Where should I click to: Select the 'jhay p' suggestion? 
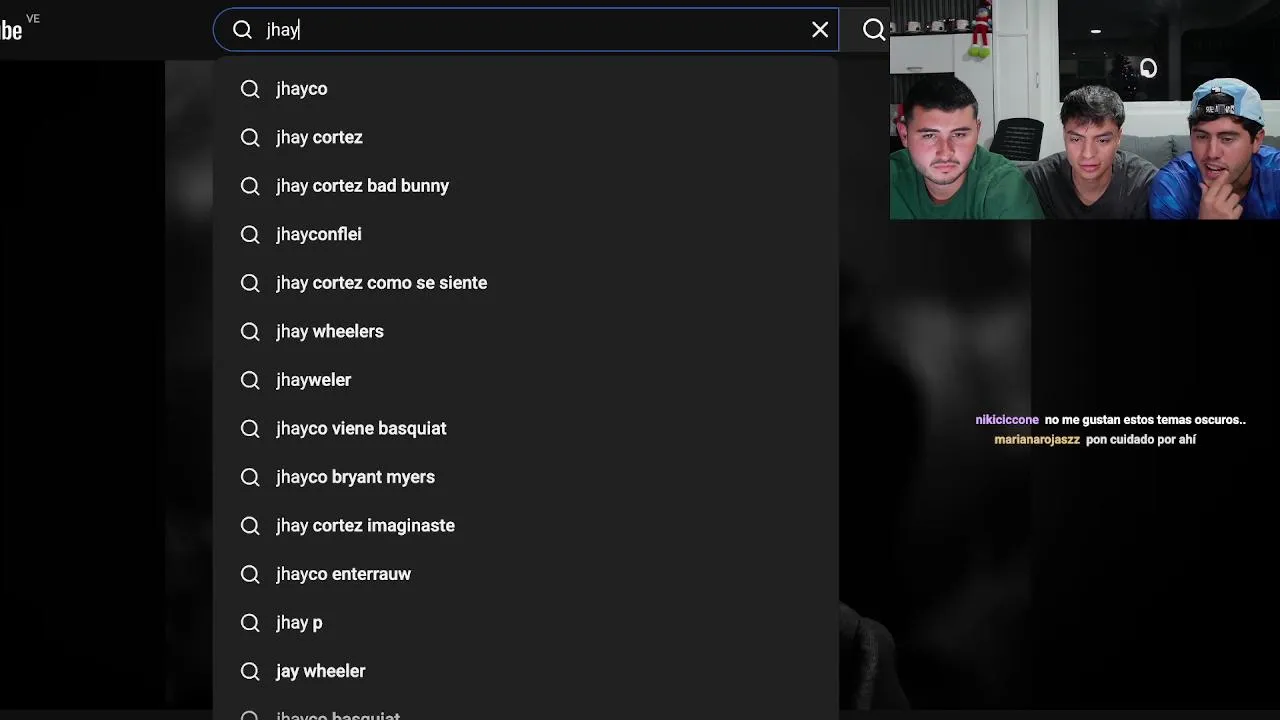tap(526, 622)
